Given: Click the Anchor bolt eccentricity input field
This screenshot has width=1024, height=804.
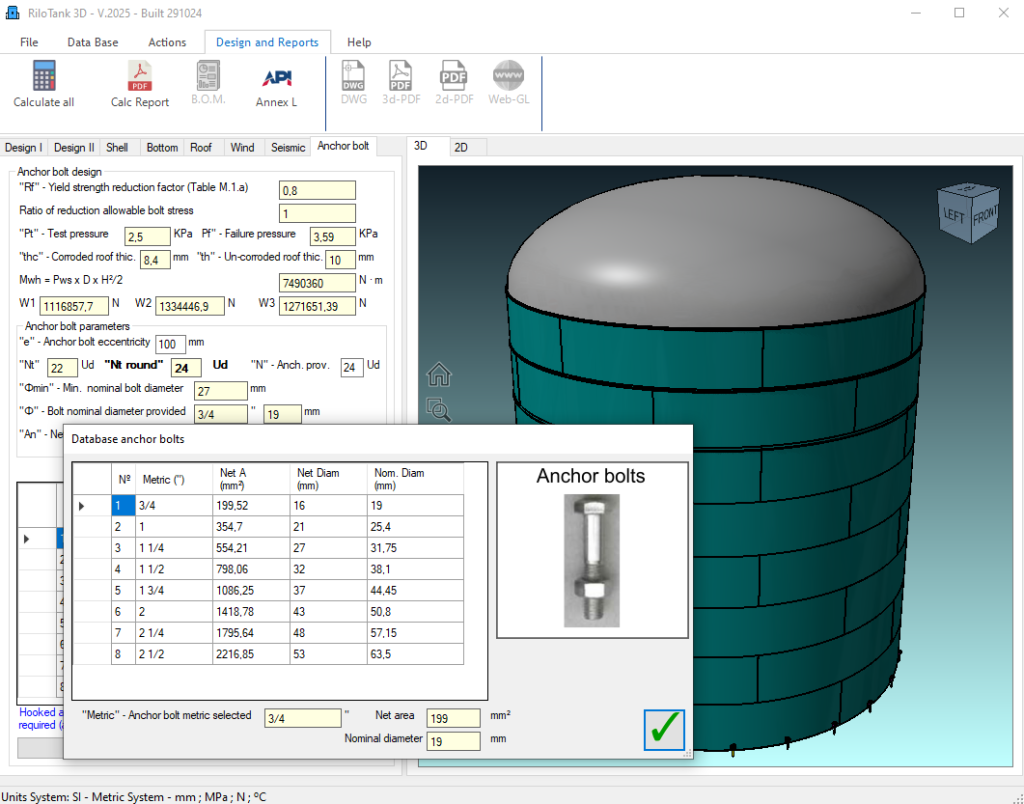Looking at the screenshot, I should click(x=170, y=344).
